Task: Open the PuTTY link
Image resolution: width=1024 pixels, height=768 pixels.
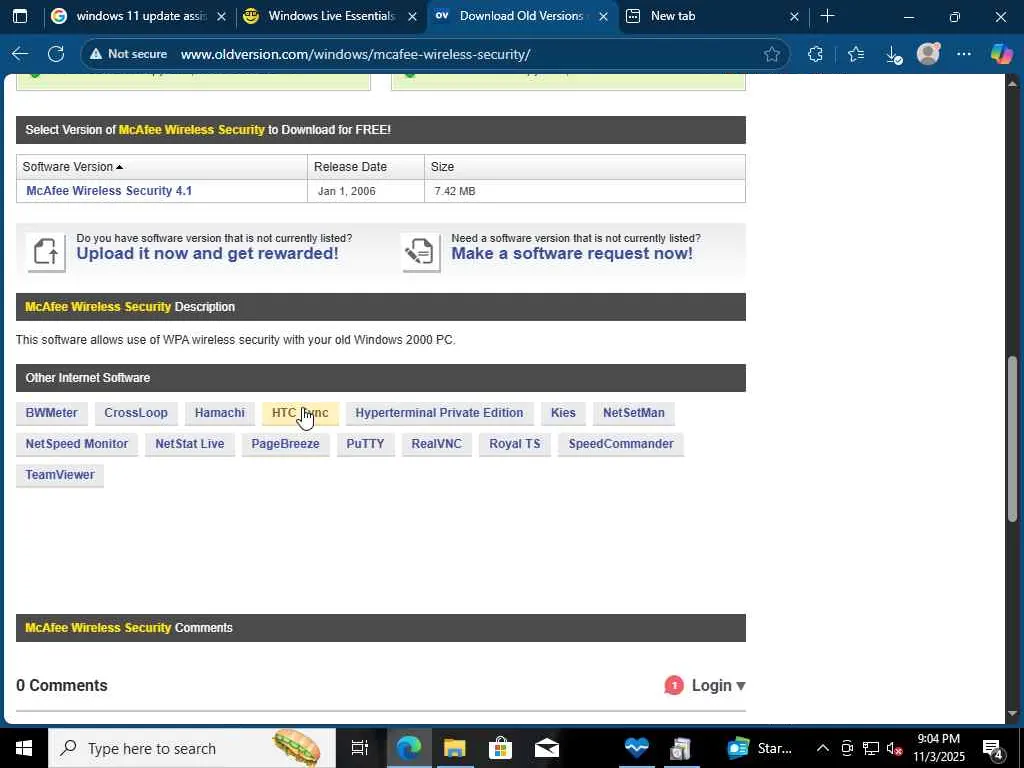Action: 365,443
